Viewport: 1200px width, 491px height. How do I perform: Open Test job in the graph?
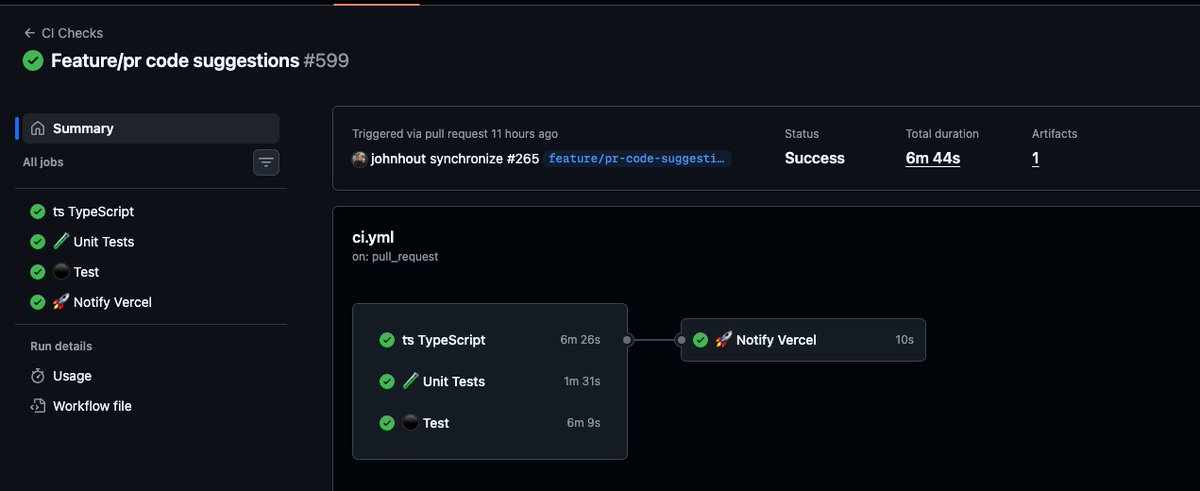tap(490, 423)
